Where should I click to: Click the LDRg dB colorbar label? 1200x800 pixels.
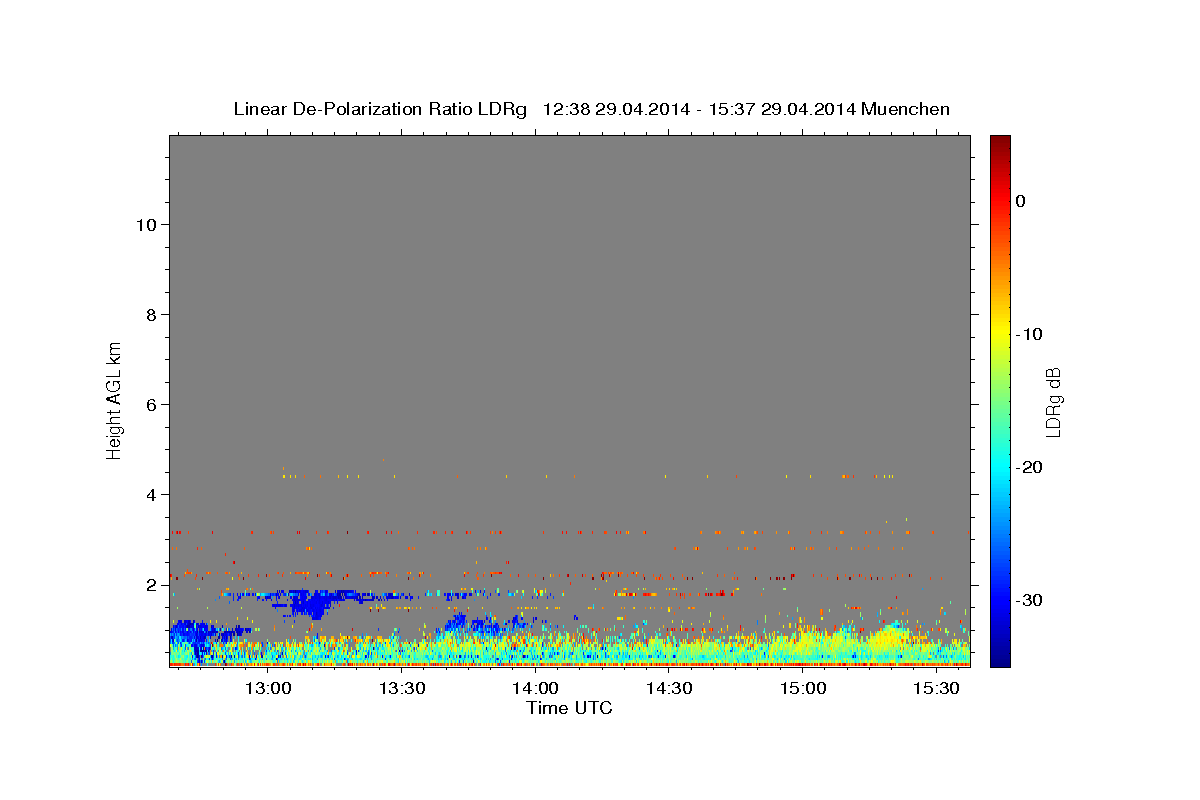pos(1053,401)
